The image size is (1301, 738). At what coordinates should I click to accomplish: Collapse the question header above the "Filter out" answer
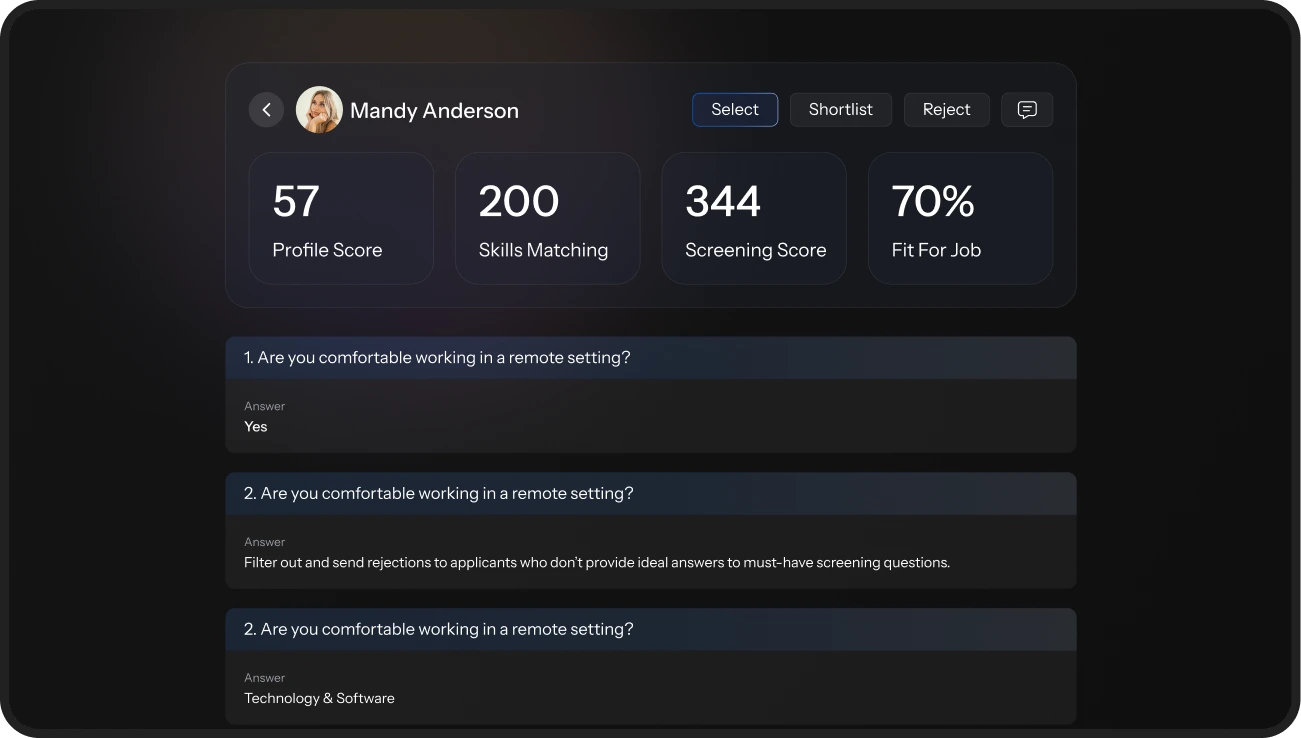[650, 494]
